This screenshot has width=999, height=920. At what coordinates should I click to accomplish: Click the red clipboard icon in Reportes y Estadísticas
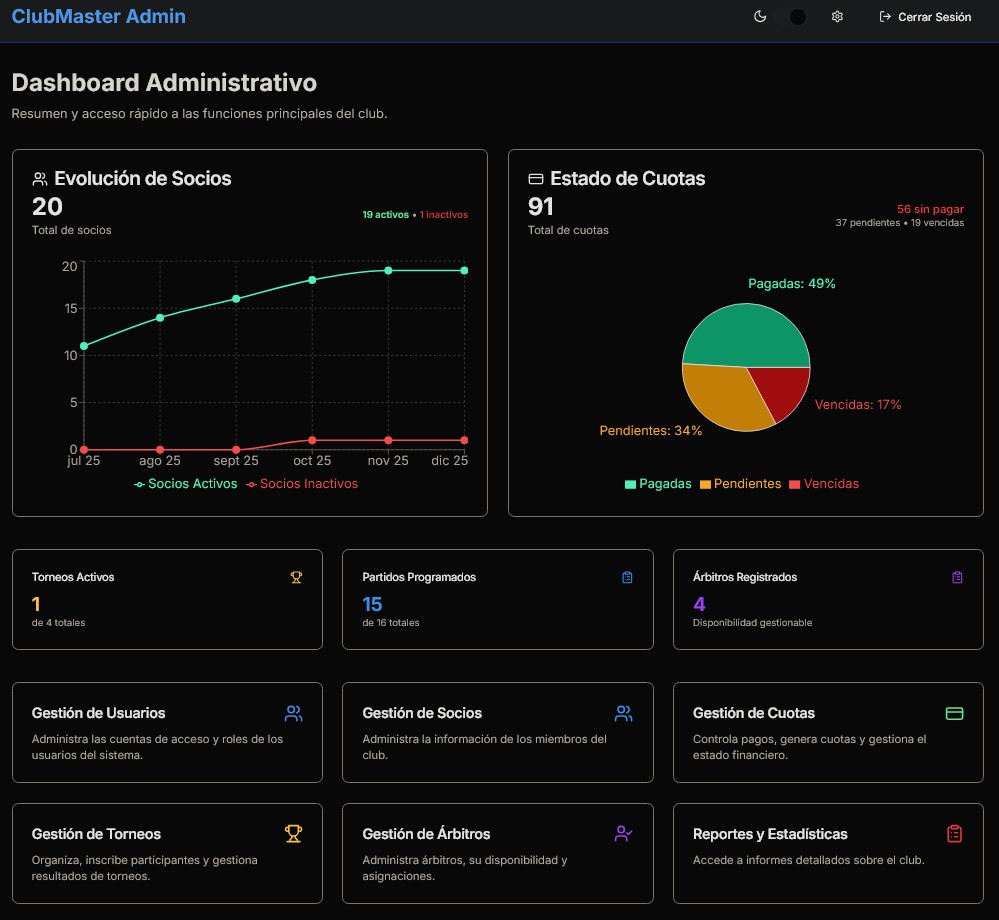[954, 833]
